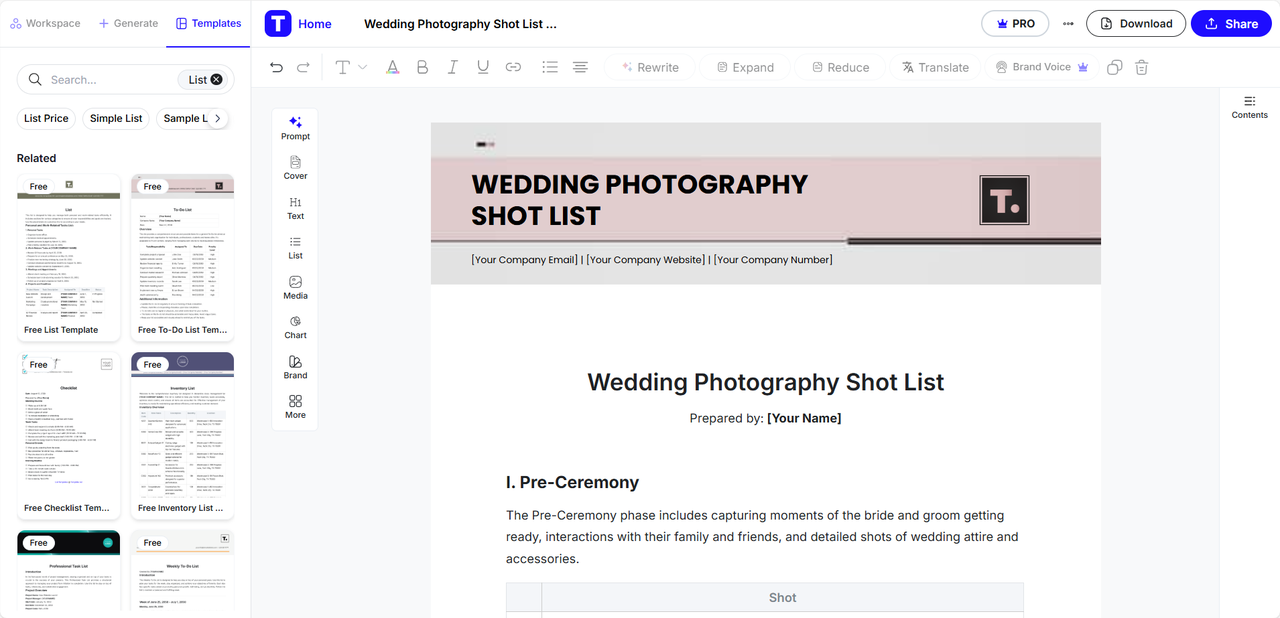The width and height of the screenshot is (1280, 618).
Task: Click the Related section label
Action: (36, 158)
